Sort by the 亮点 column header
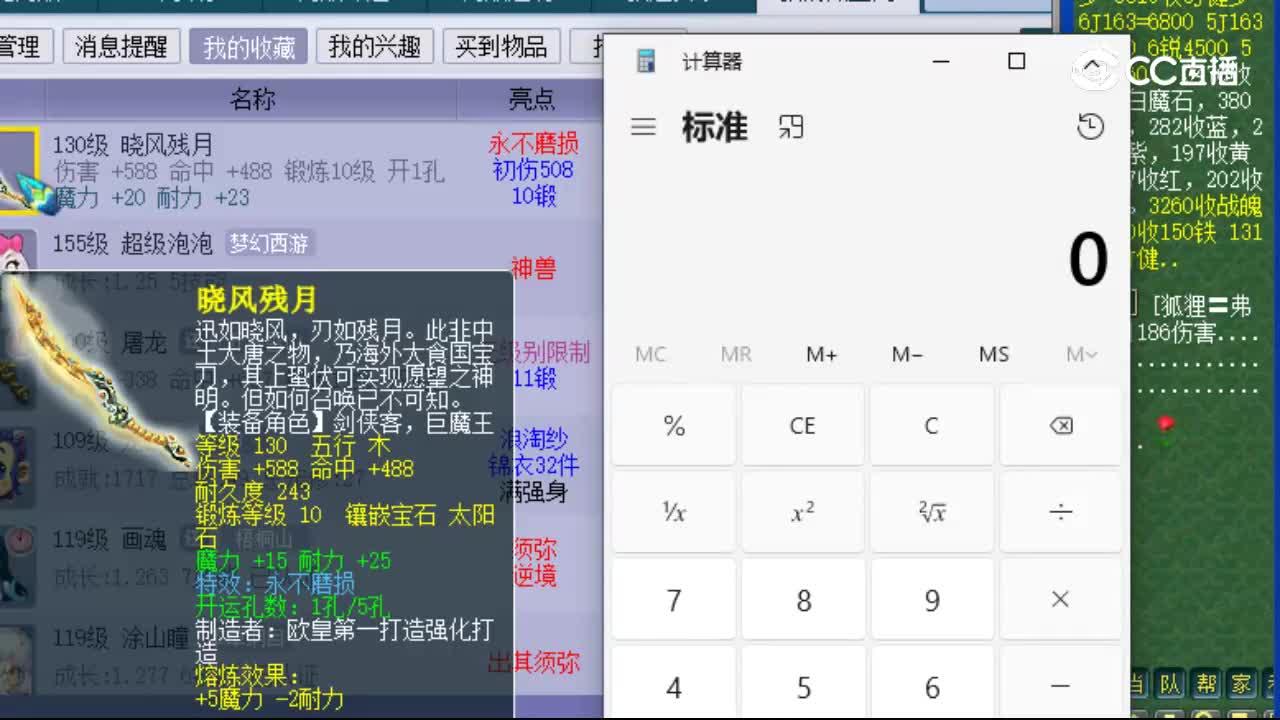 [531, 98]
